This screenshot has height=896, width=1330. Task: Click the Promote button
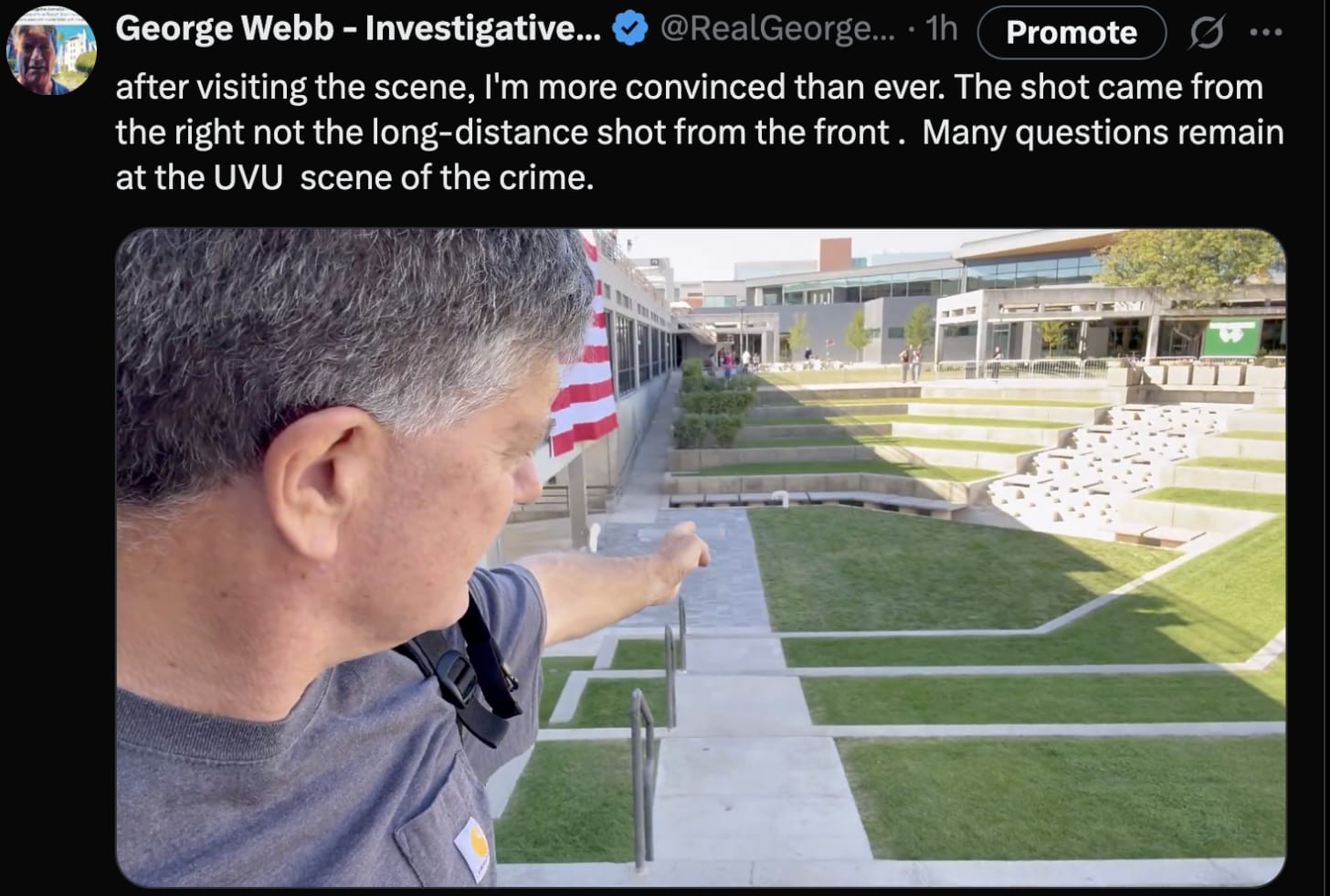pos(1071,33)
